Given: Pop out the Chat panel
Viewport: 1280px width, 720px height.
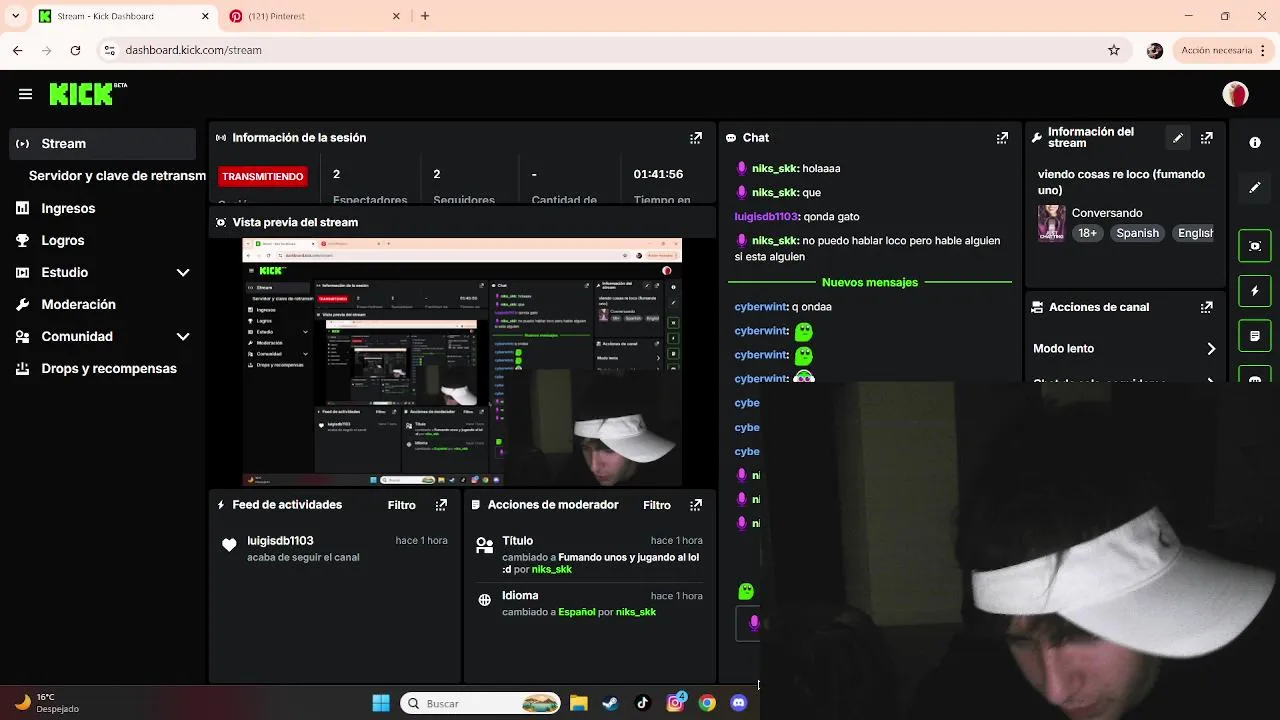Looking at the screenshot, I should point(1002,138).
